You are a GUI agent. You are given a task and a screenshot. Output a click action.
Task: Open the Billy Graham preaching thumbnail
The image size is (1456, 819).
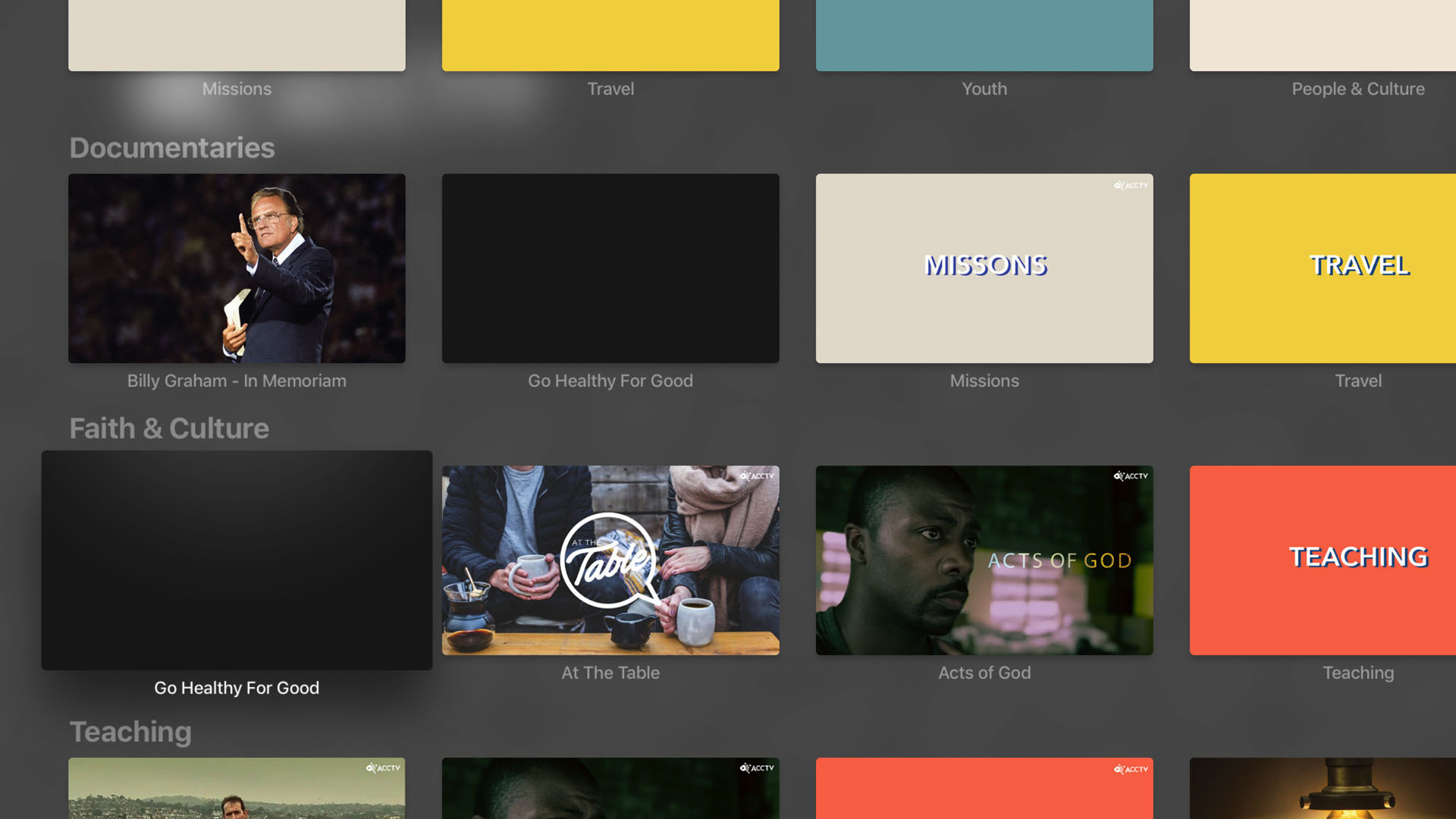click(x=237, y=268)
